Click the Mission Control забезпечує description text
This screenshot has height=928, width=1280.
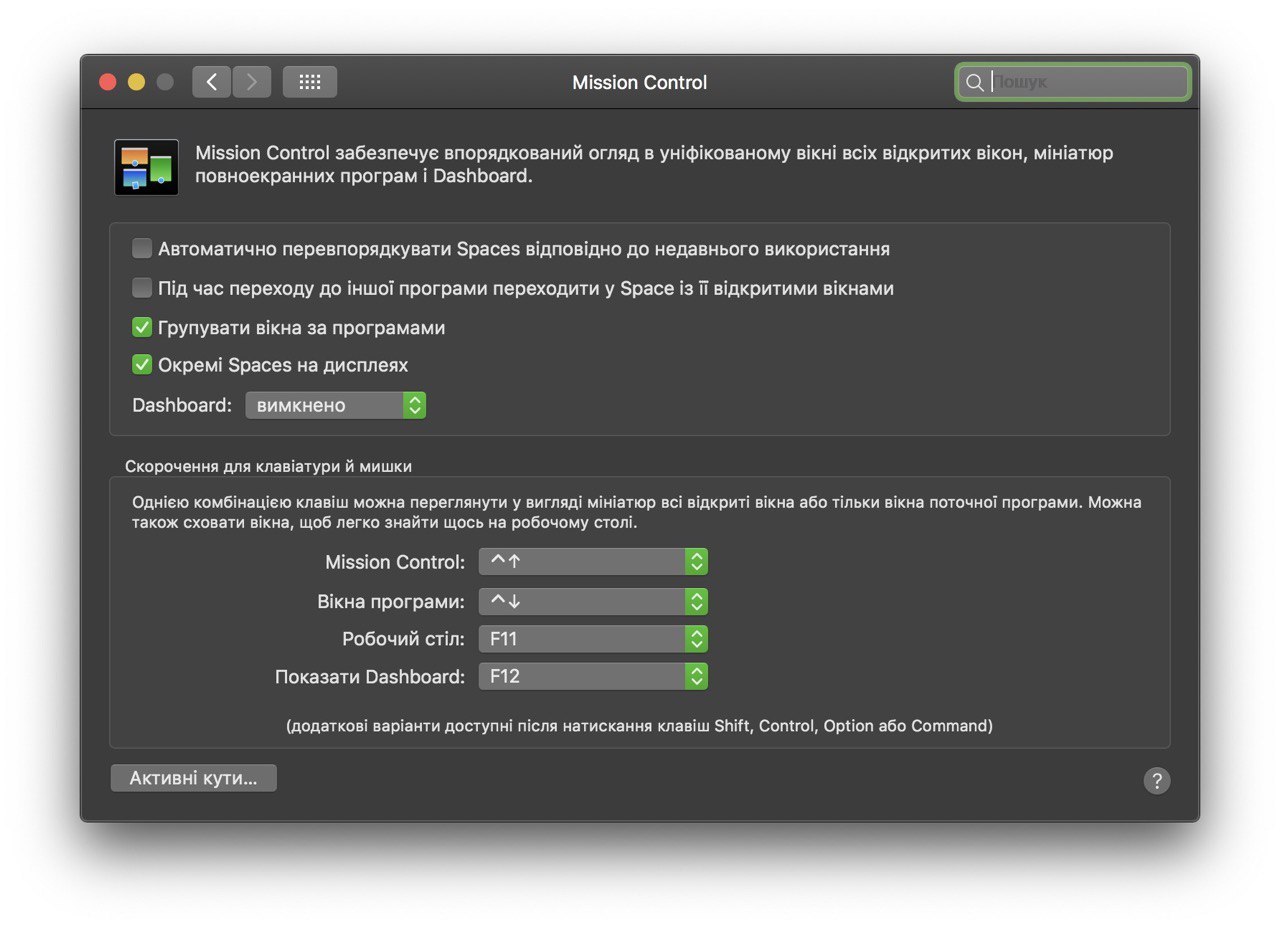(654, 165)
